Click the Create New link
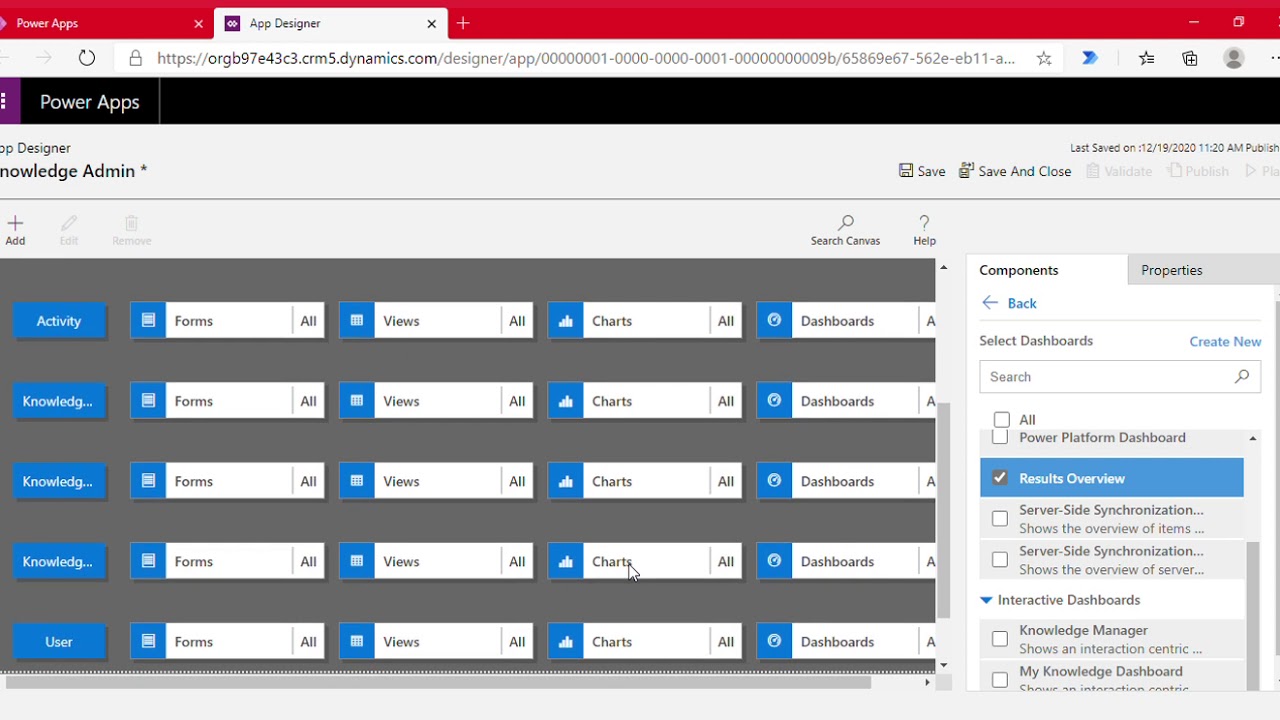 [x=1225, y=341]
